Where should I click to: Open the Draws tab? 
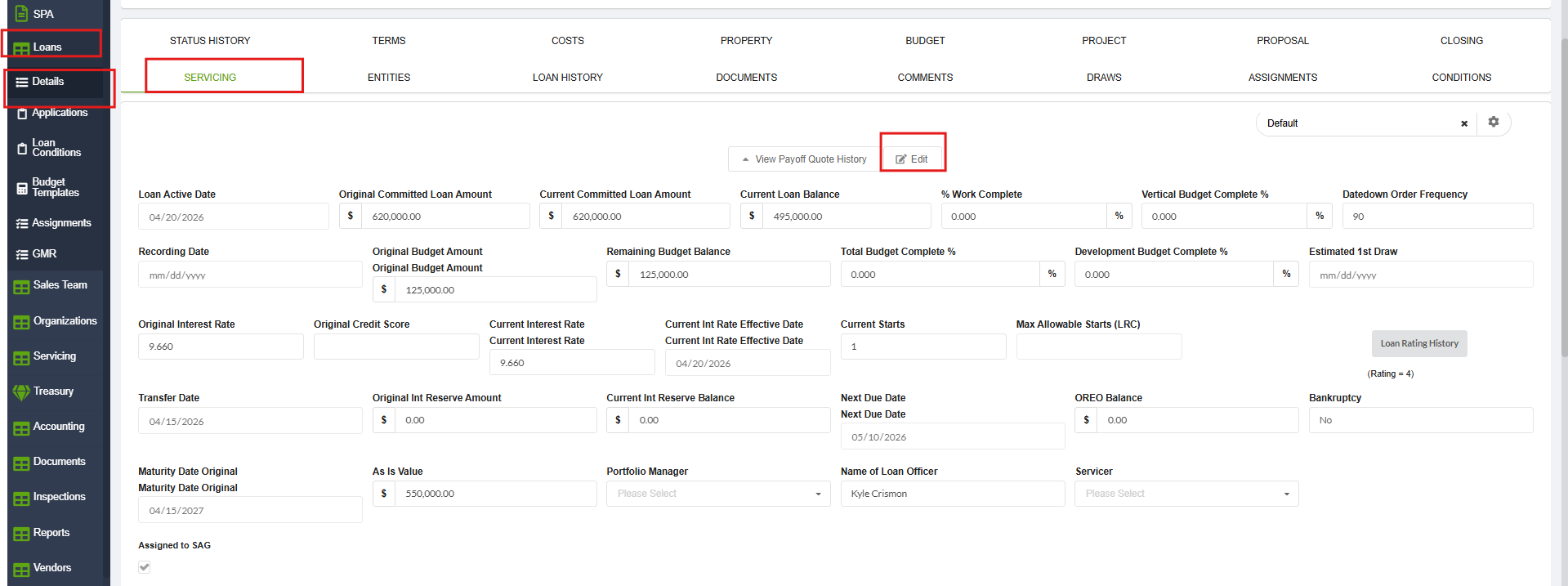(x=1104, y=78)
